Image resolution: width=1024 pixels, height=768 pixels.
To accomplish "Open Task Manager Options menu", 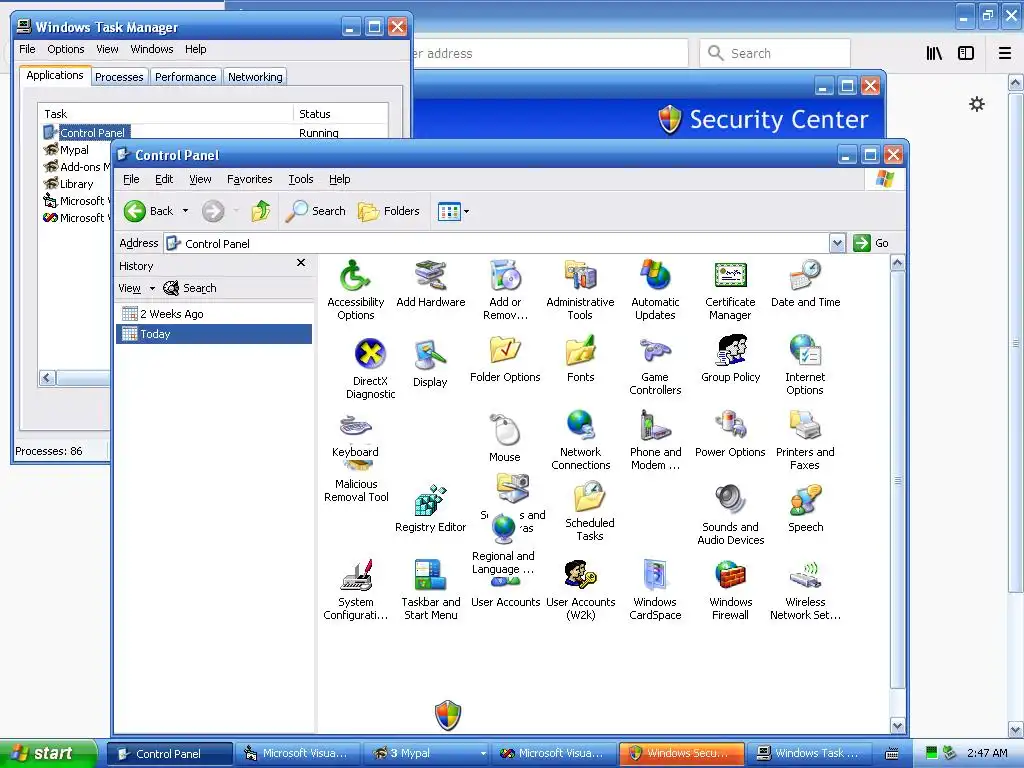I will [x=65, y=49].
